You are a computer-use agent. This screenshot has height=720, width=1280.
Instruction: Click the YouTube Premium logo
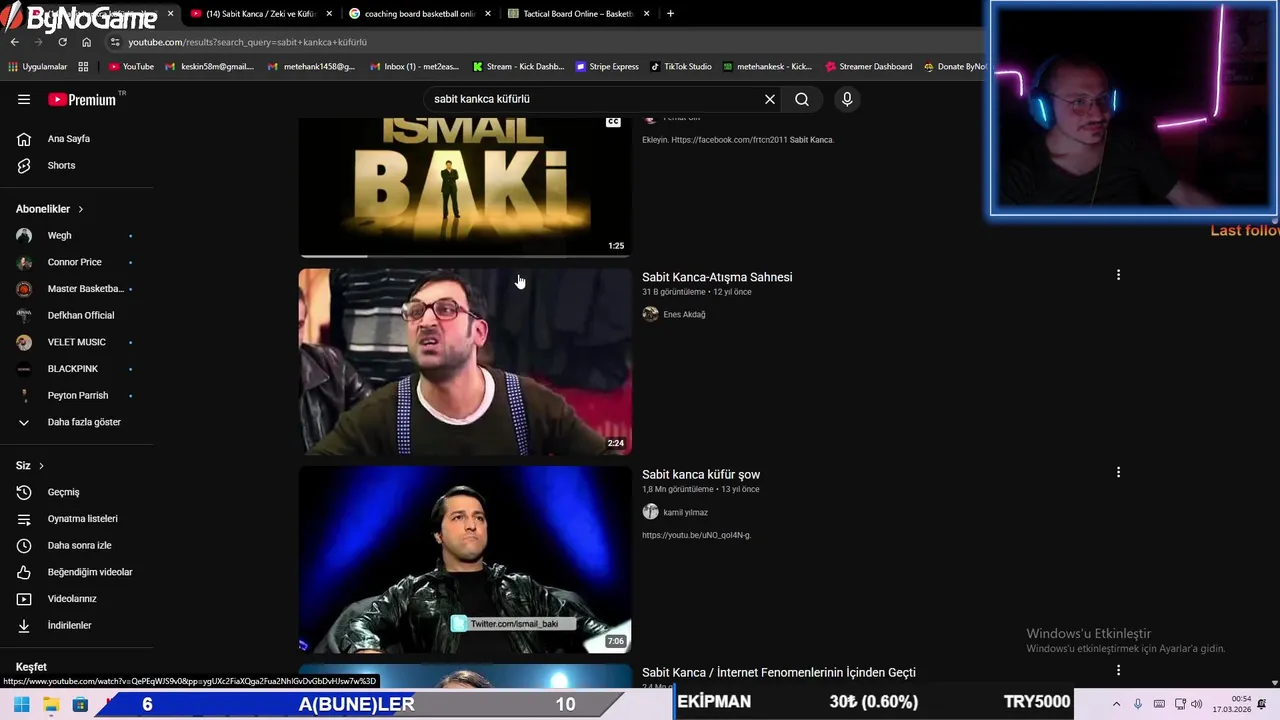point(84,99)
